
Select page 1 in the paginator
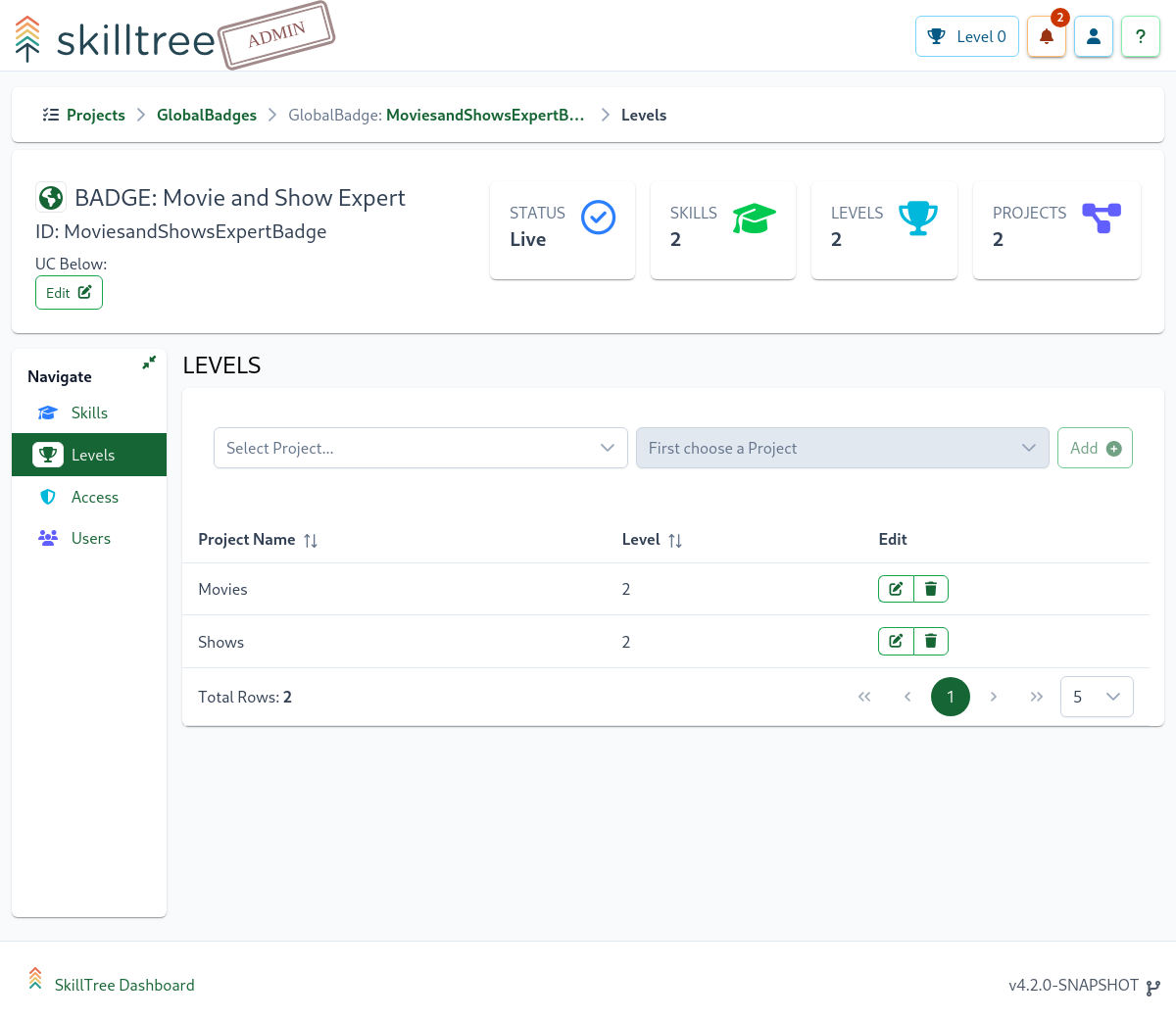950,697
